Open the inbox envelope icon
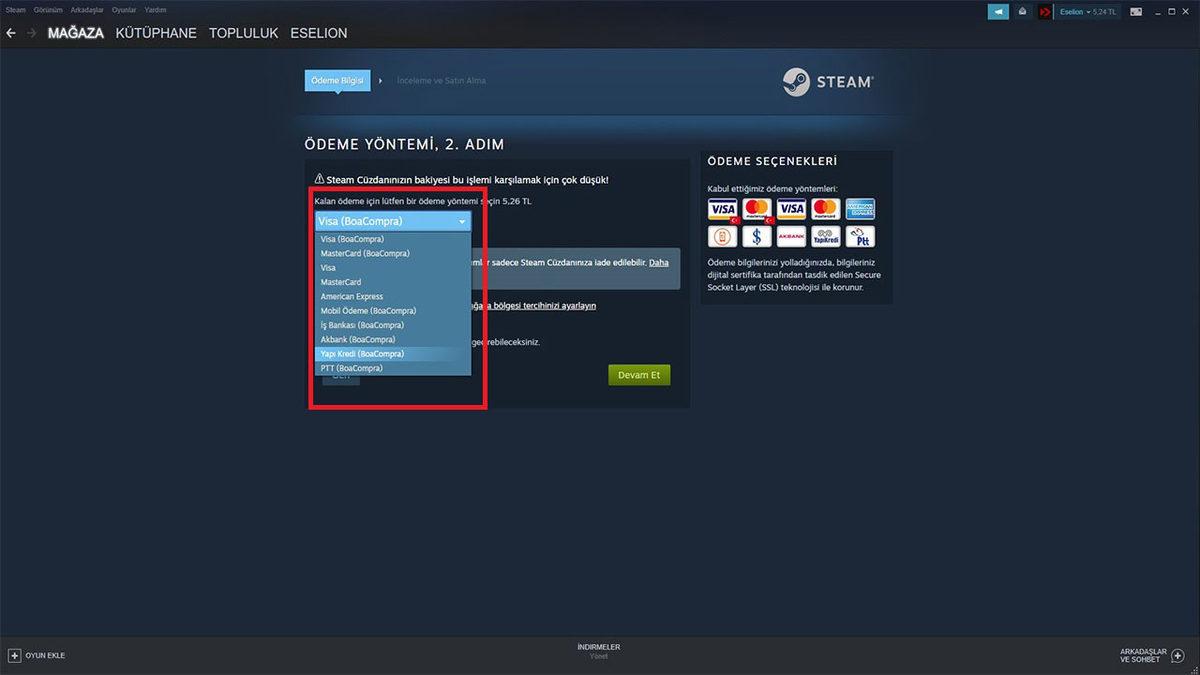1200x675 pixels. [1022, 12]
